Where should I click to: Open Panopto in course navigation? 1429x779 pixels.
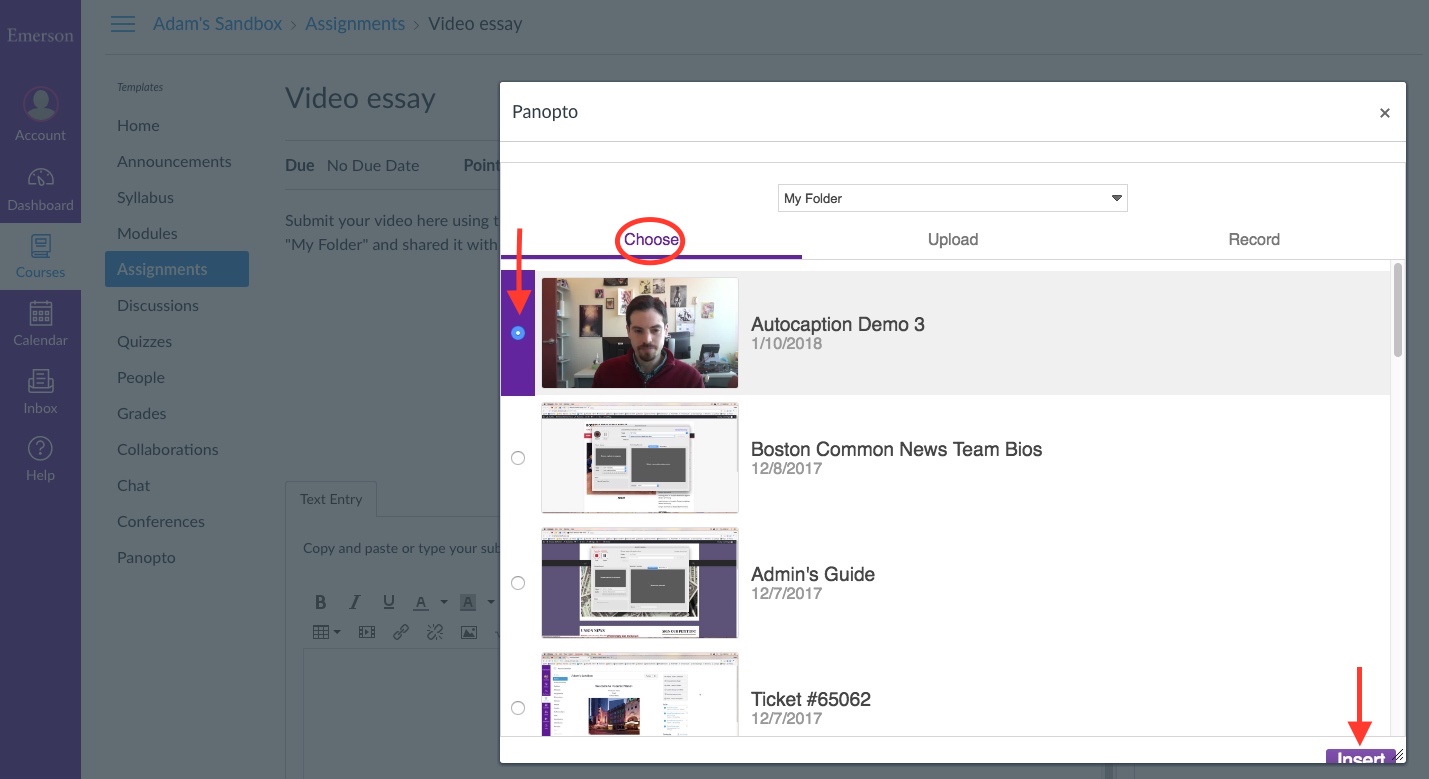click(146, 557)
